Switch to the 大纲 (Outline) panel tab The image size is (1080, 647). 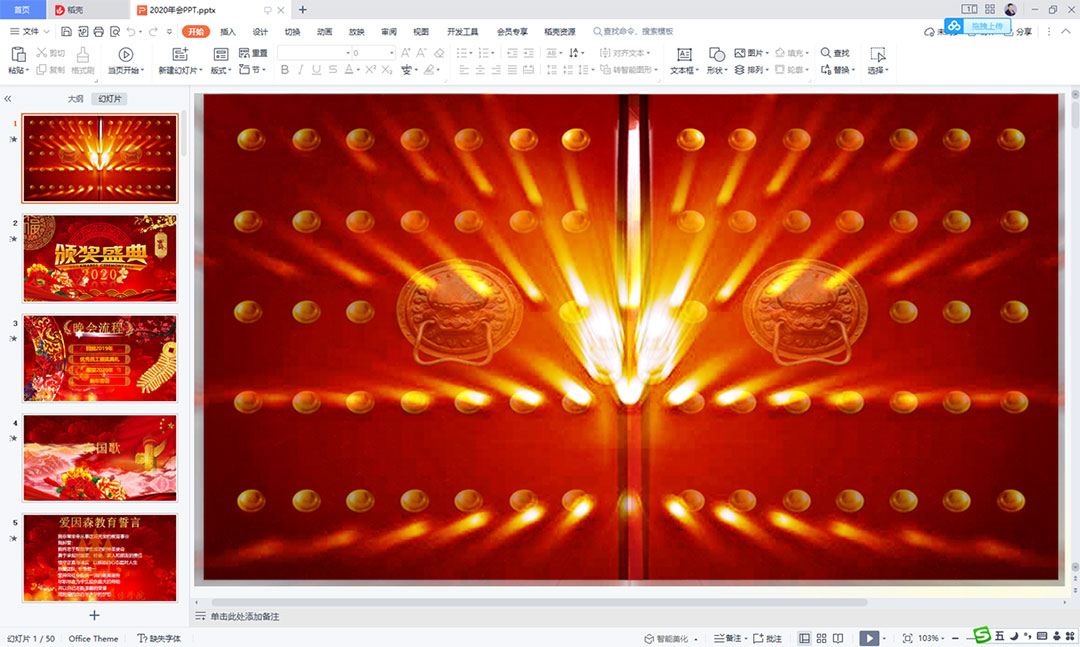[75, 99]
